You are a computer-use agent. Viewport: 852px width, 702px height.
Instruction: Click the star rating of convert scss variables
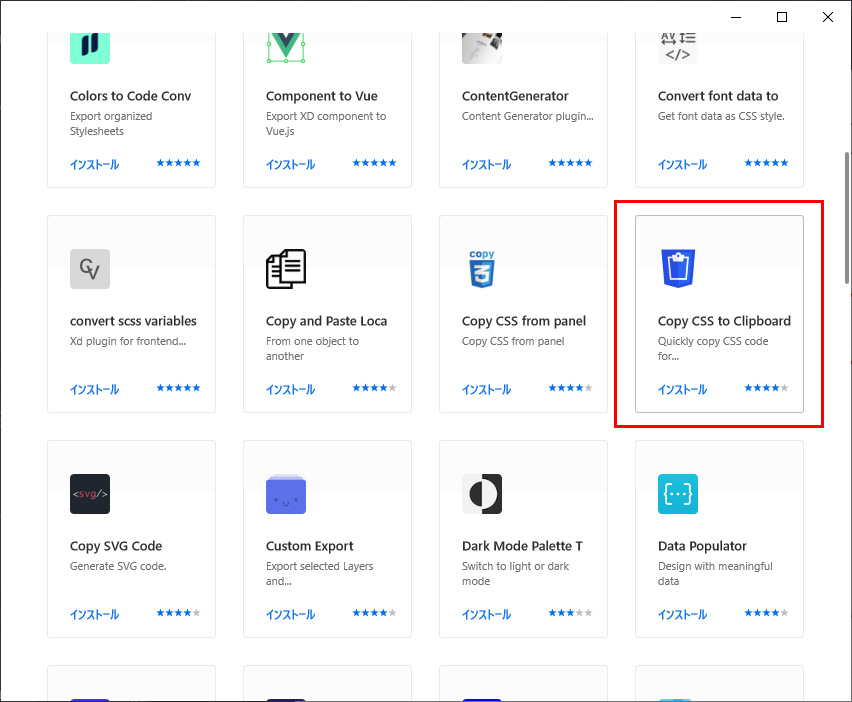(178, 387)
